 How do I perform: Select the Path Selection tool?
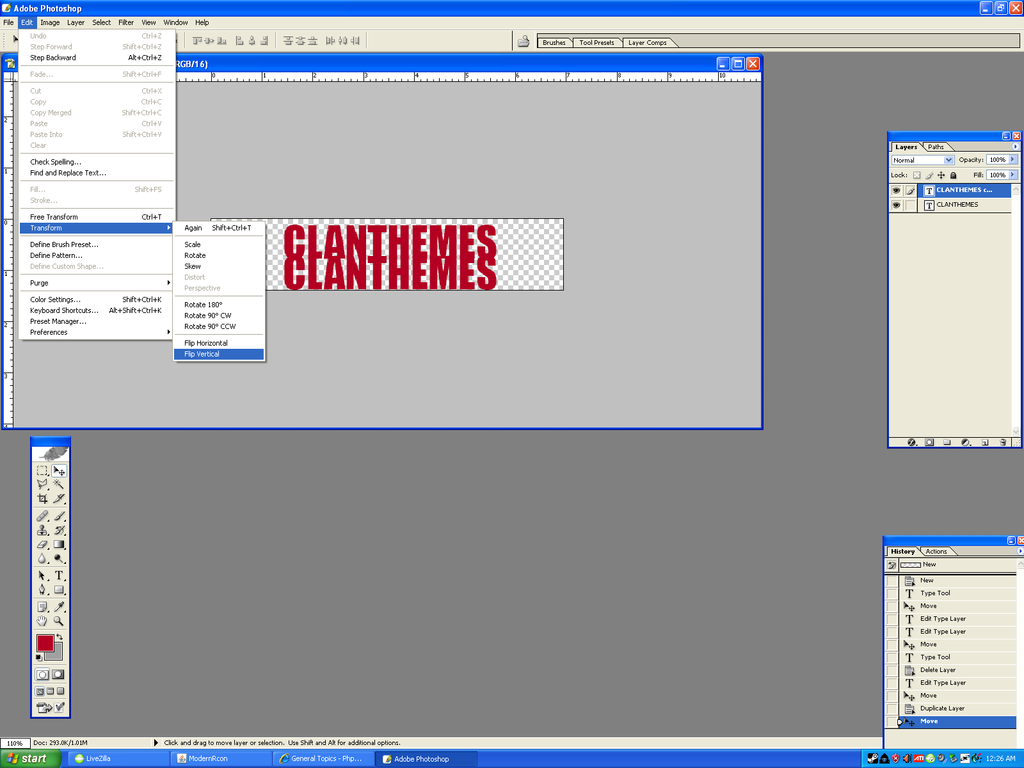(x=42, y=575)
